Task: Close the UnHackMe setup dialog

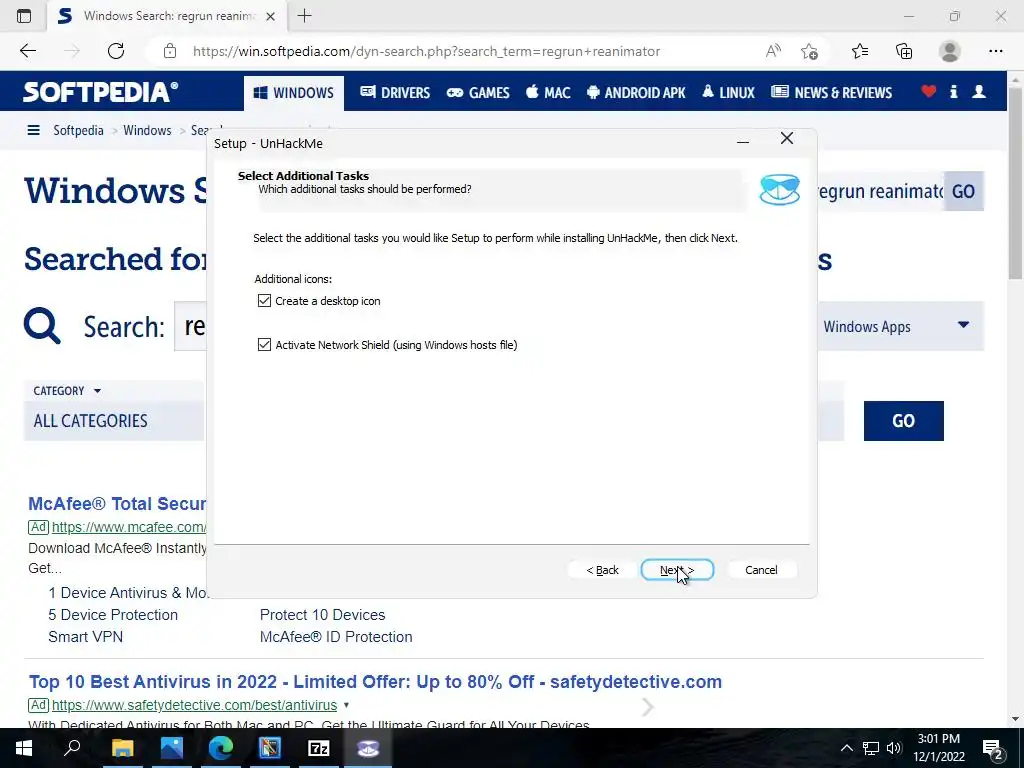Action: [x=787, y=138]
